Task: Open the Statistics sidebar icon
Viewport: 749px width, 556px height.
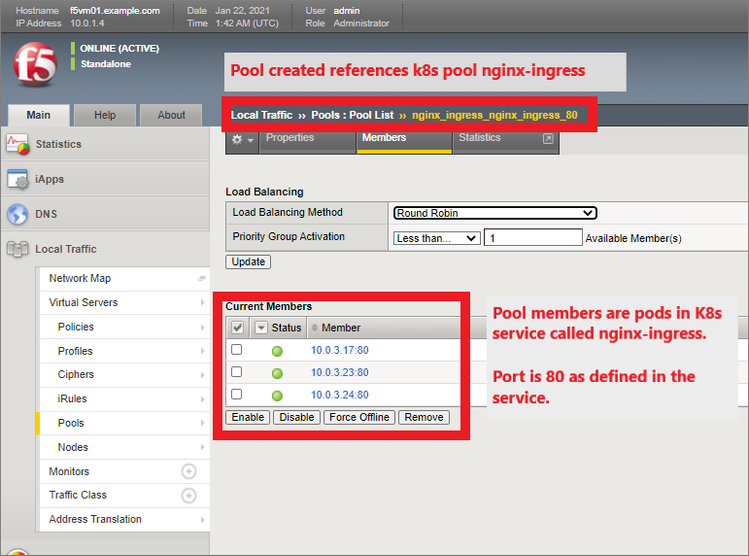Action: pyautogui.click(x=18, y=144)
